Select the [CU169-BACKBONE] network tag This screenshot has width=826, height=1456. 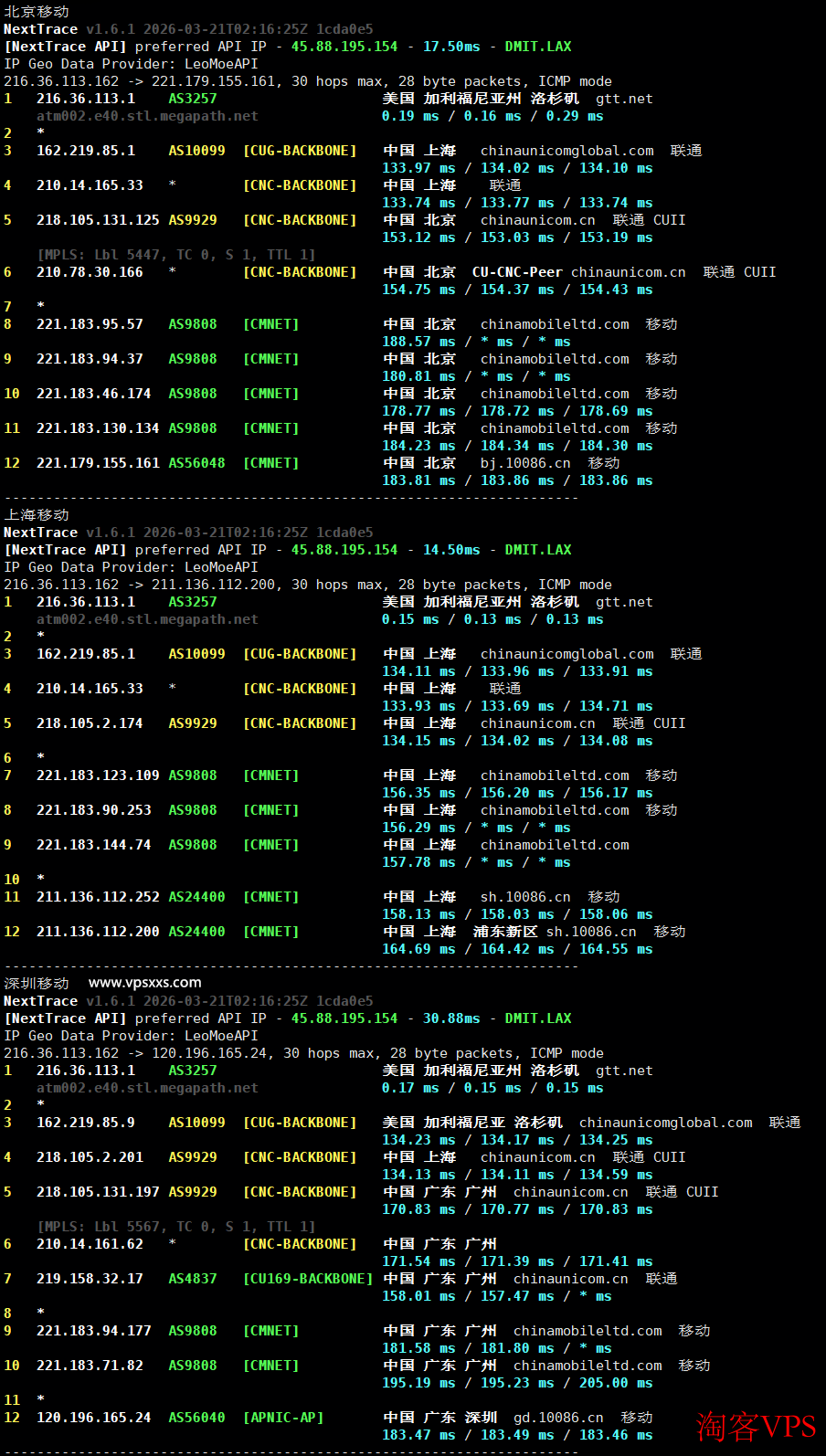pyautogui.click(x=308, y=1279)
